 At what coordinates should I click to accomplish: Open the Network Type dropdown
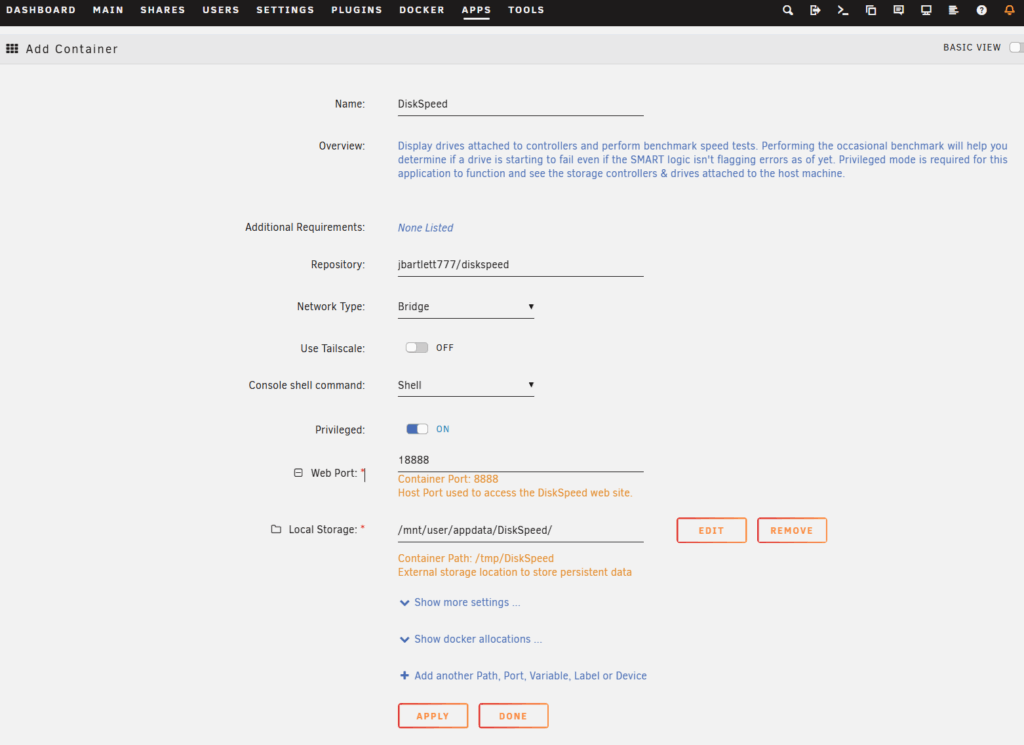pyautogui.click(x=466, y=306)
